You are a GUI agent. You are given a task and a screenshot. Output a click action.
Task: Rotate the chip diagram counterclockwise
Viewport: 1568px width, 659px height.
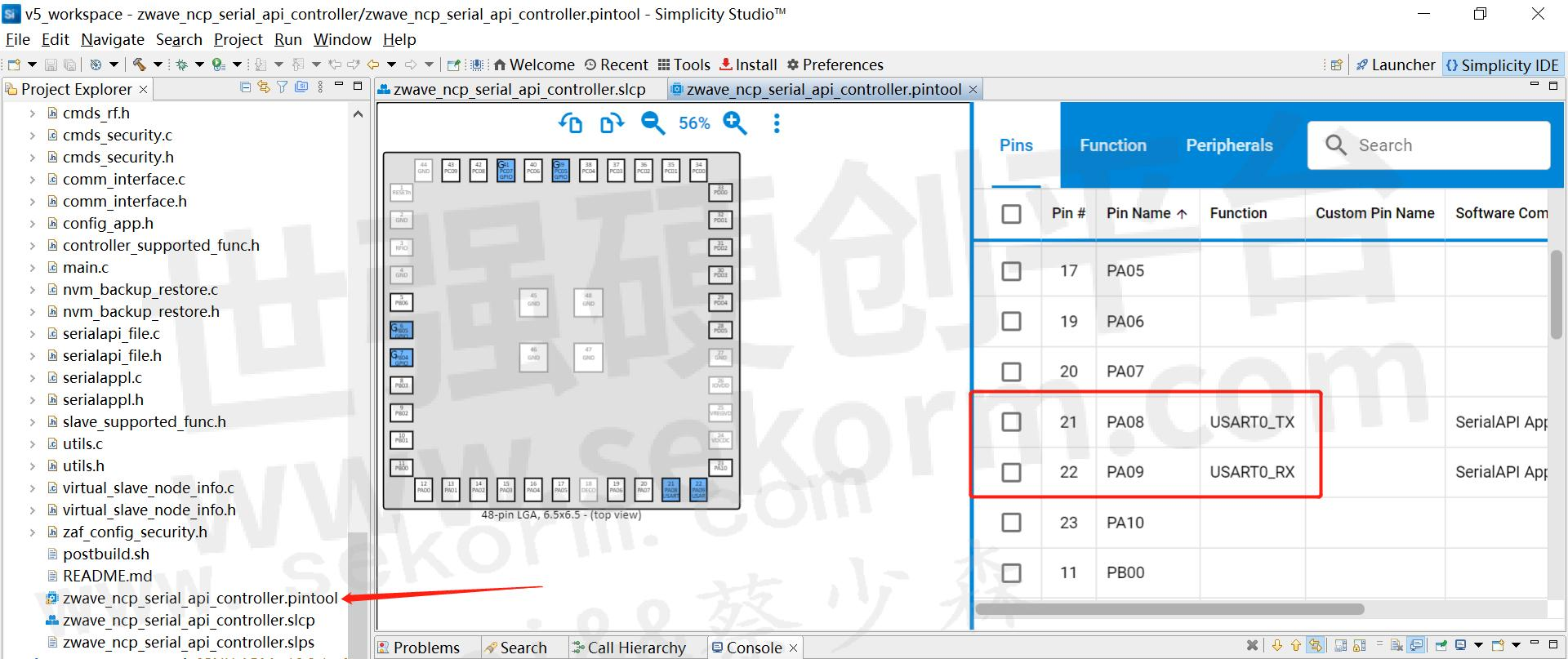pyautogui.click(x=570, y=123)
